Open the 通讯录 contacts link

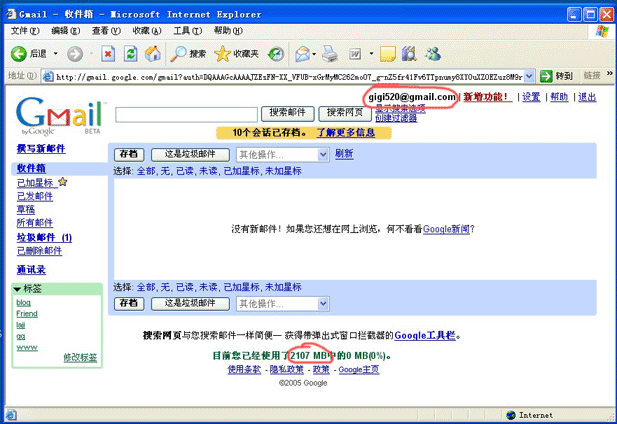tap(31, 270)
